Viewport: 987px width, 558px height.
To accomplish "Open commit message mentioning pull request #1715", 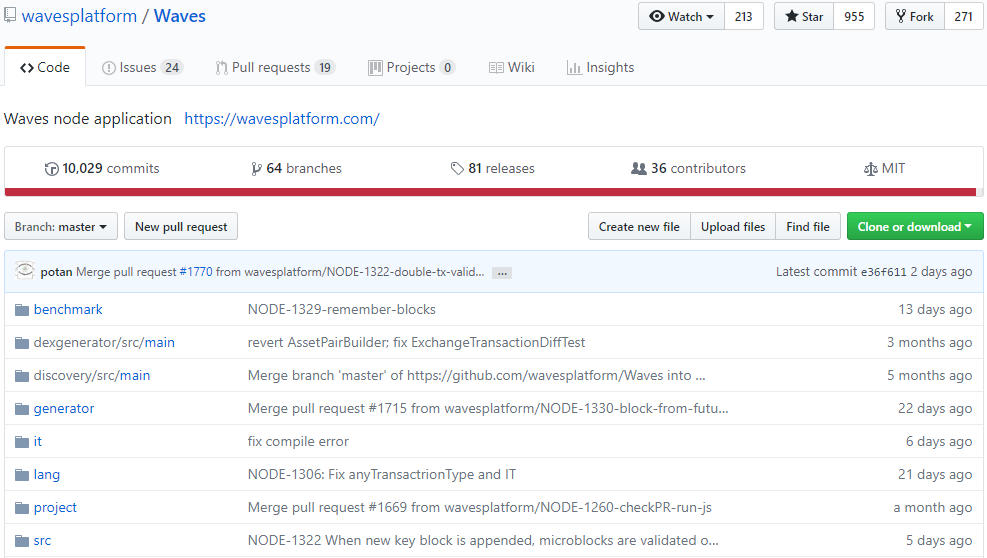I will (488, 409).
